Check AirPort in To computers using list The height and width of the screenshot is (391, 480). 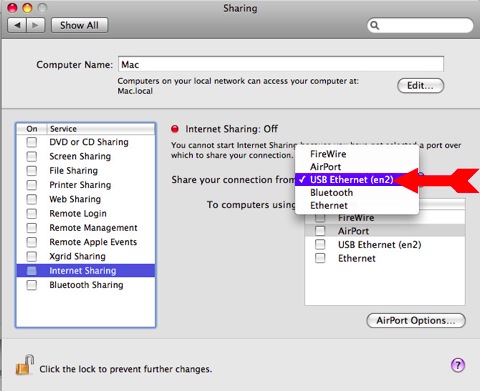[x=320, y=231]
